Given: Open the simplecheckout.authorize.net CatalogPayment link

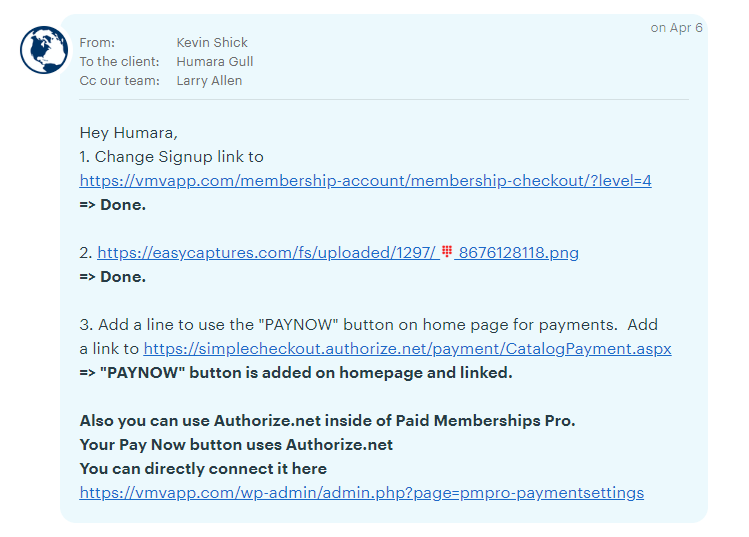Looking at the screenshot, I should point(407,349).
